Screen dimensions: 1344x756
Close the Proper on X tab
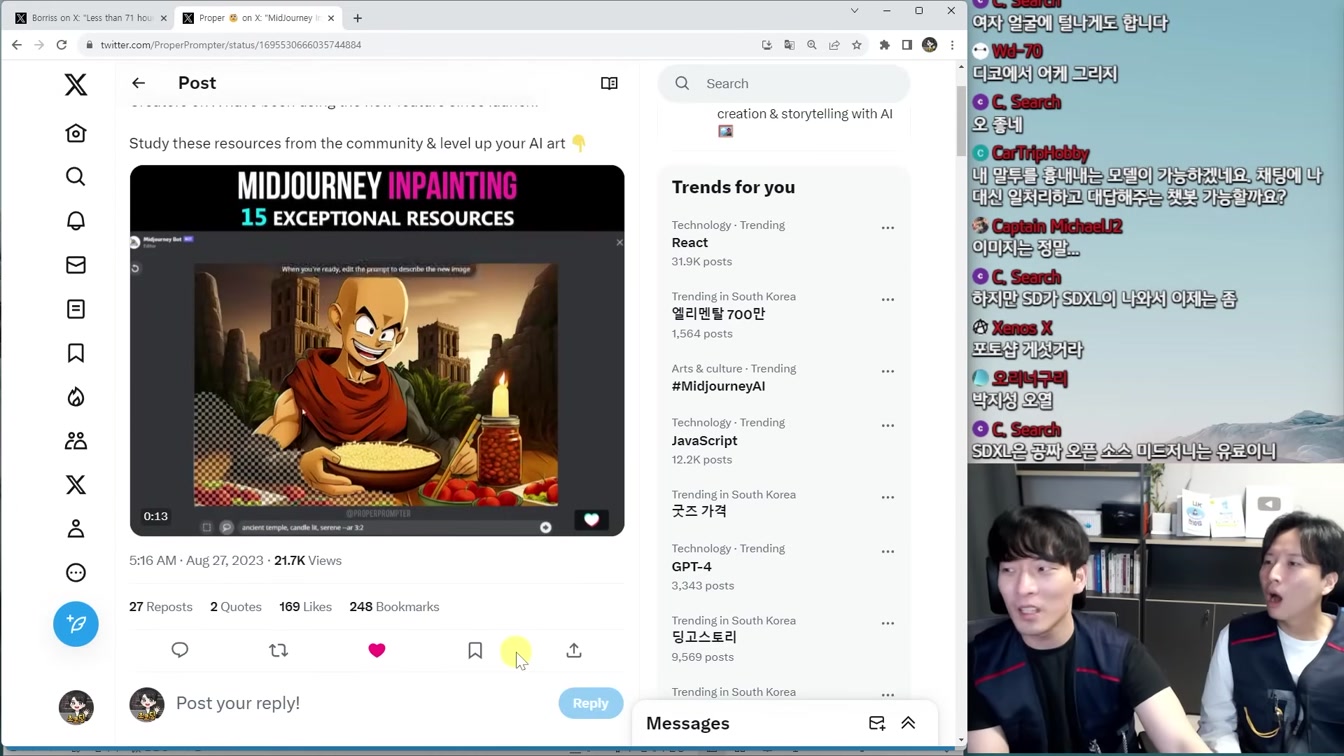point(331,18)
